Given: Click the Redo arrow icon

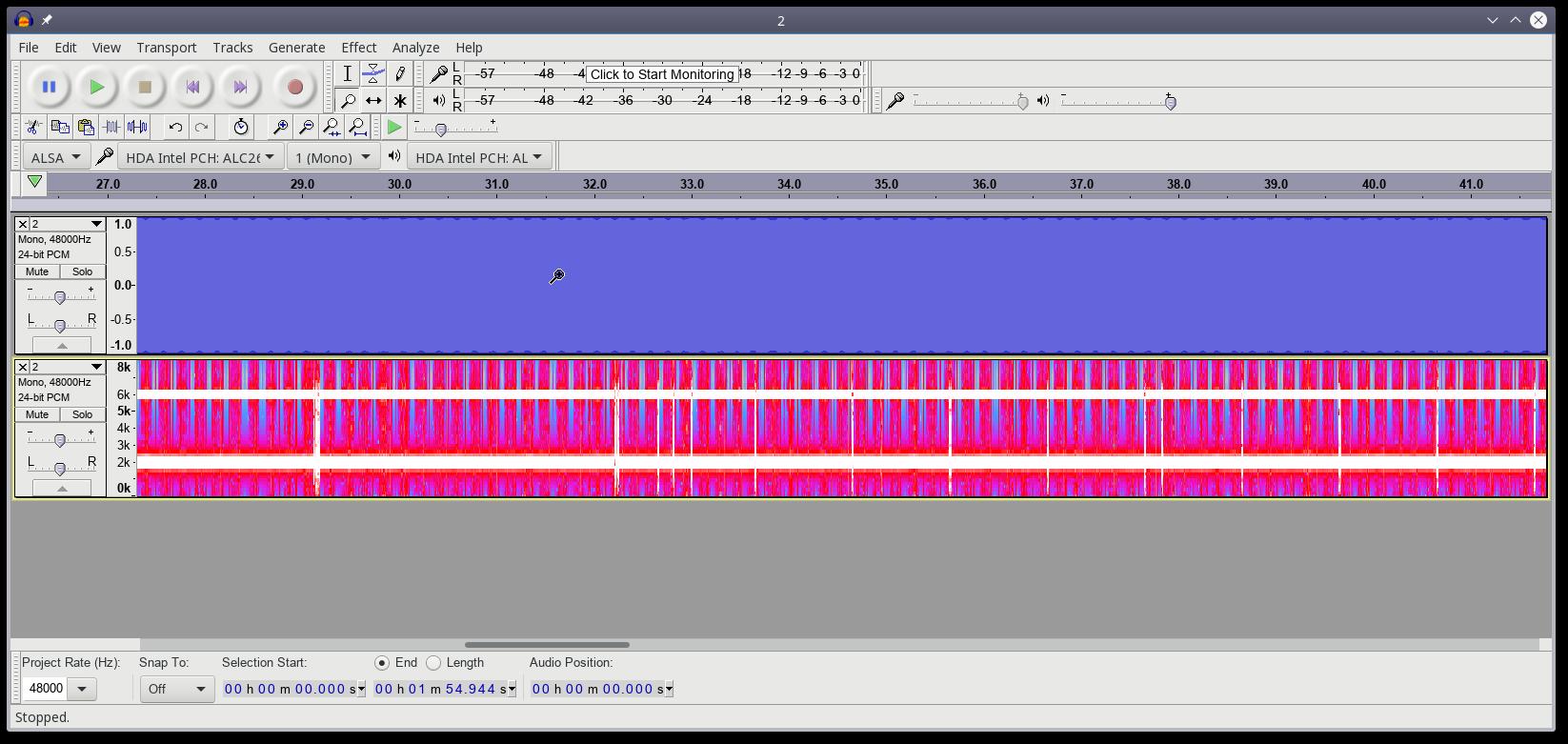Looking at the screenshot, I should pyautogui.click(x=201, y=127).
